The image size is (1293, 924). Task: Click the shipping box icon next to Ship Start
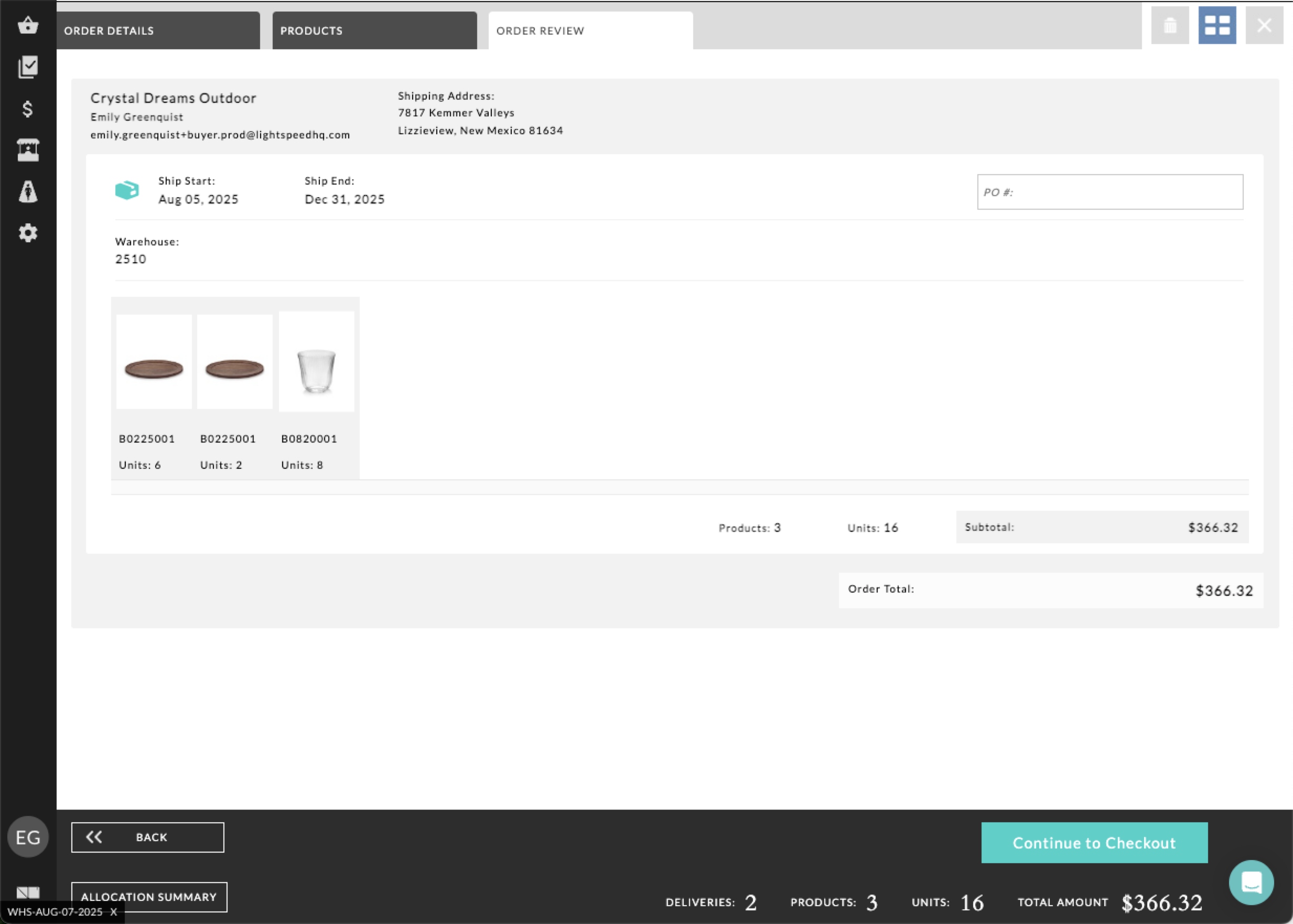(x=127, y=190)
